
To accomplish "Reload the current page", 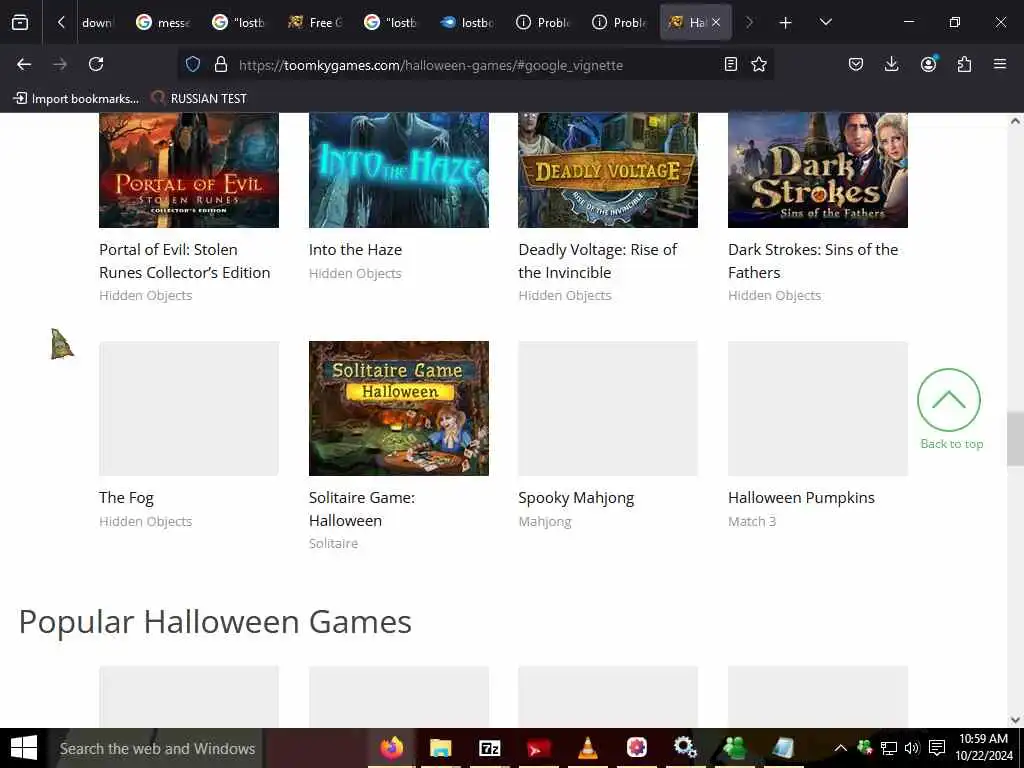I will pyautogui.click(x=96, y=64).
